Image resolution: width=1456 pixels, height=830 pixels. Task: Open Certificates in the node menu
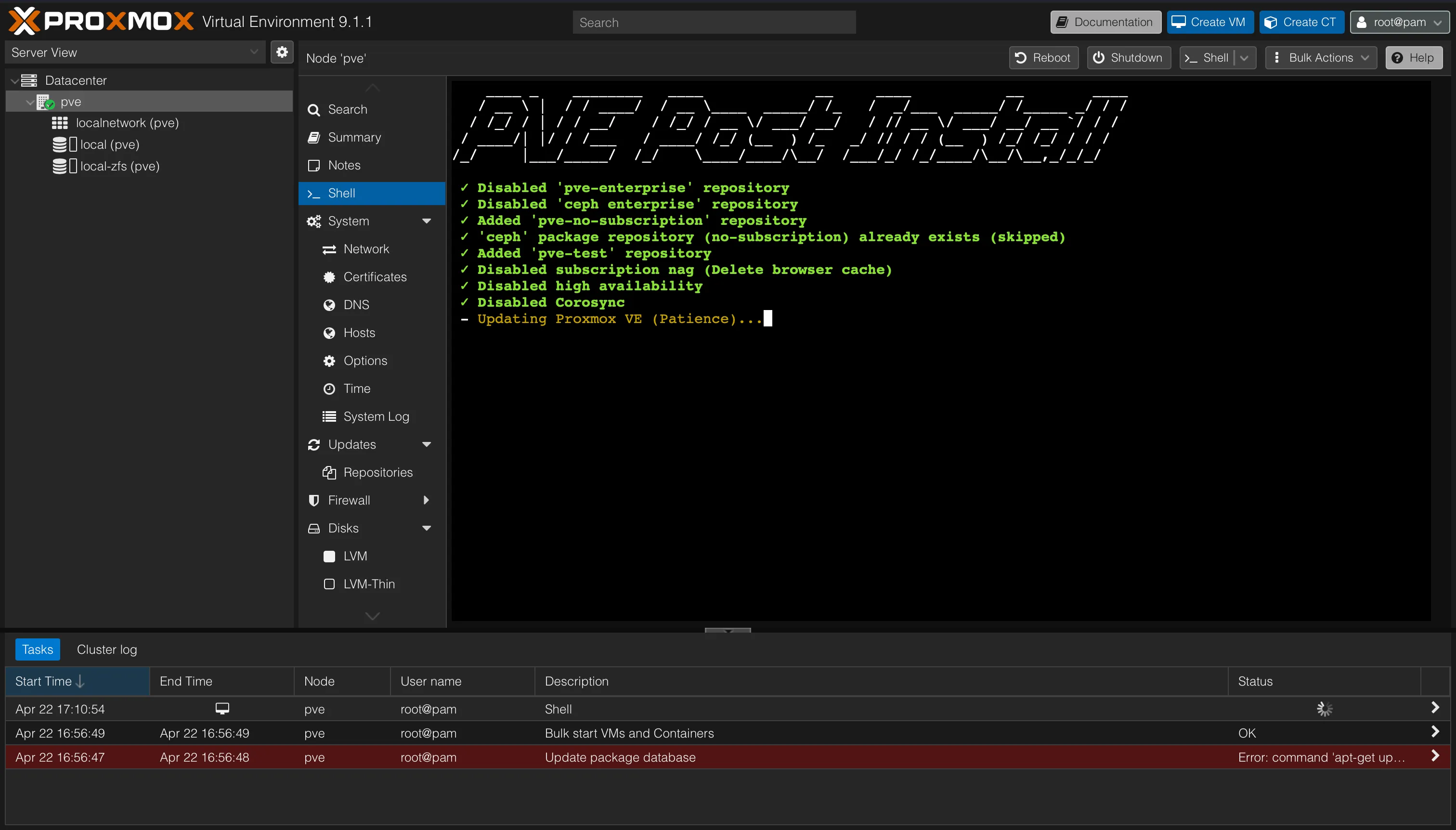pos(372,277)
